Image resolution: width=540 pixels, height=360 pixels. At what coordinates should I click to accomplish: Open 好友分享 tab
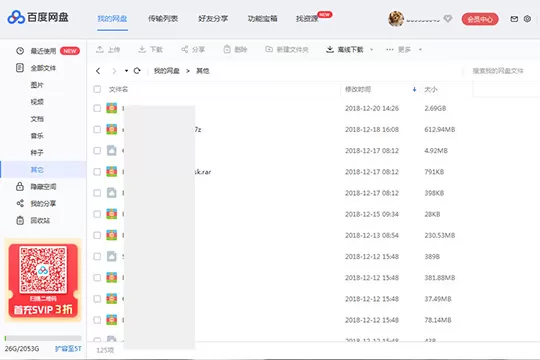(213, 19)
